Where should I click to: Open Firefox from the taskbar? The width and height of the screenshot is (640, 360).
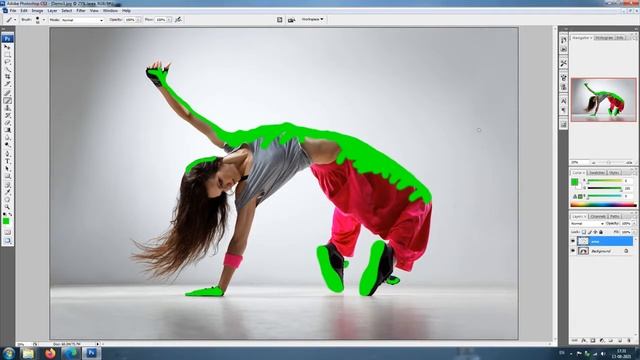(50, 353)
